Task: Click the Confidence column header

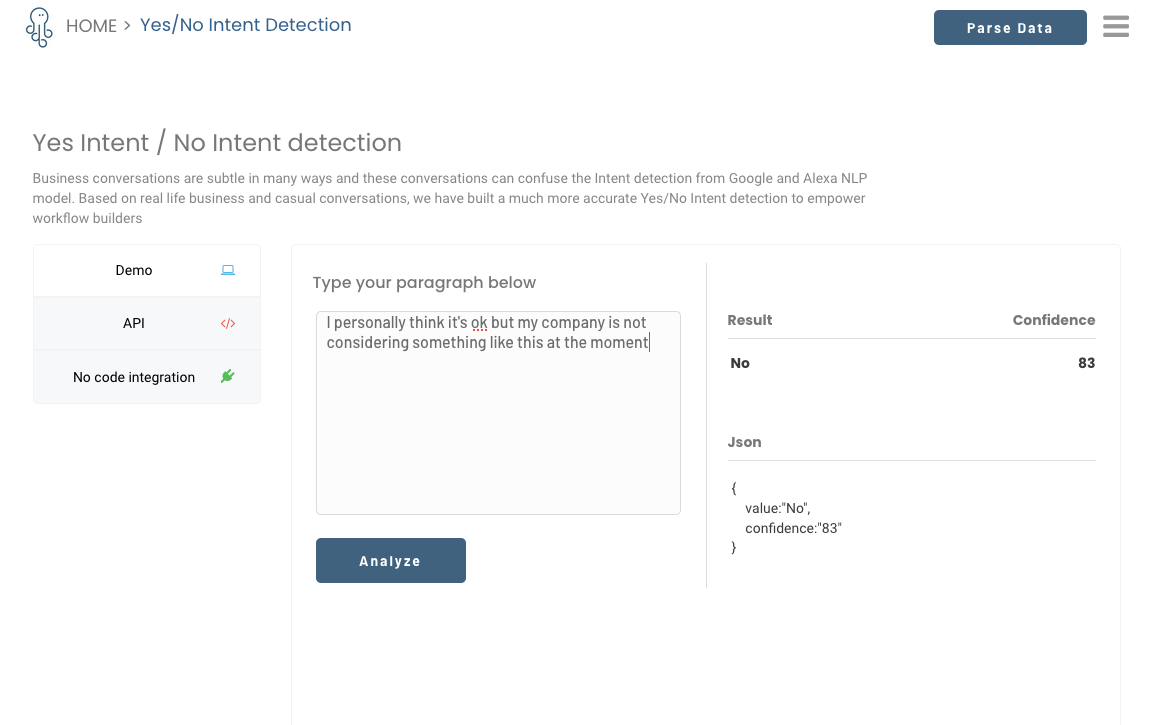Action: click(1053, 320)
